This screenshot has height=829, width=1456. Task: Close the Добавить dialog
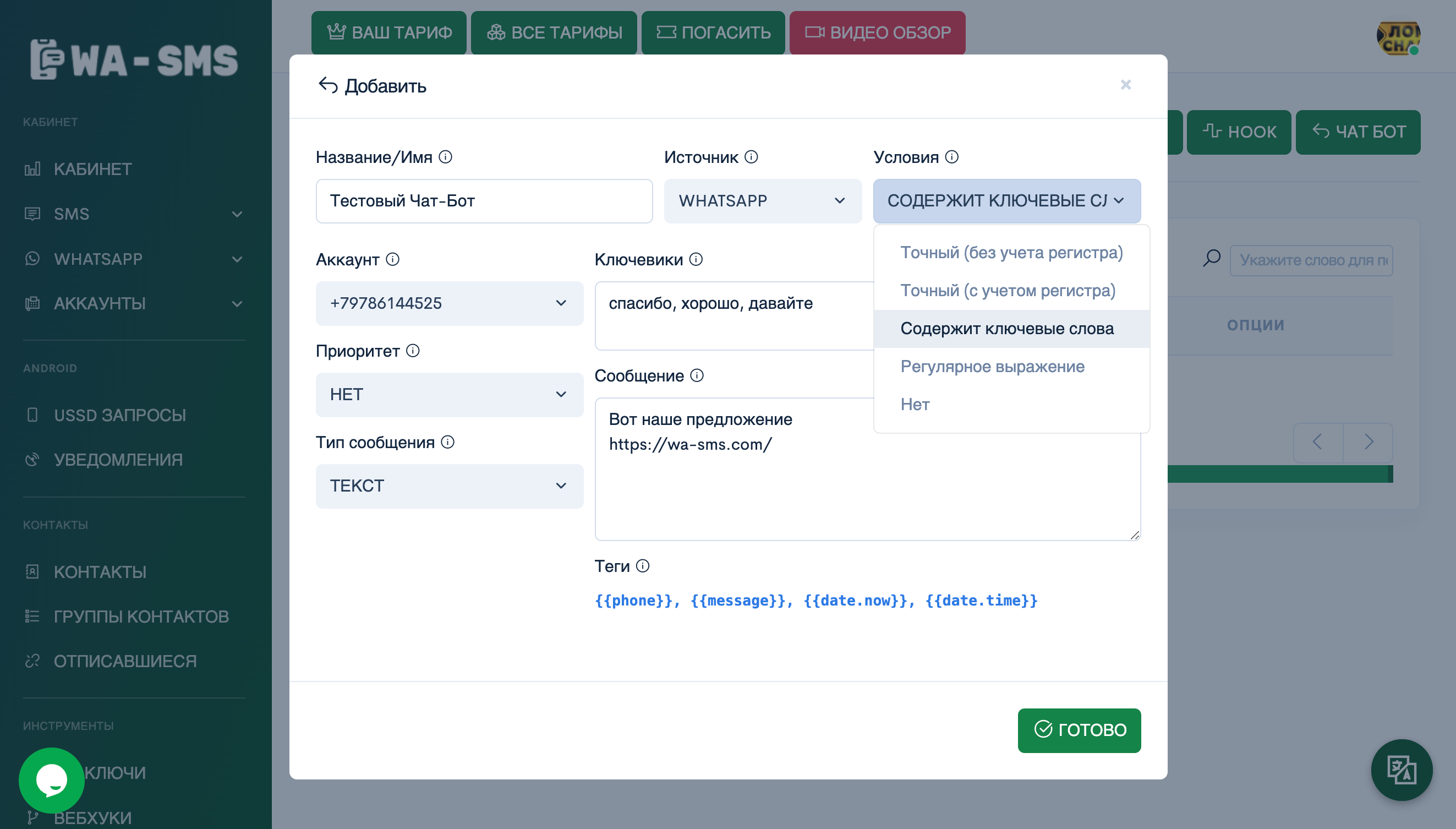point(1125,85)
